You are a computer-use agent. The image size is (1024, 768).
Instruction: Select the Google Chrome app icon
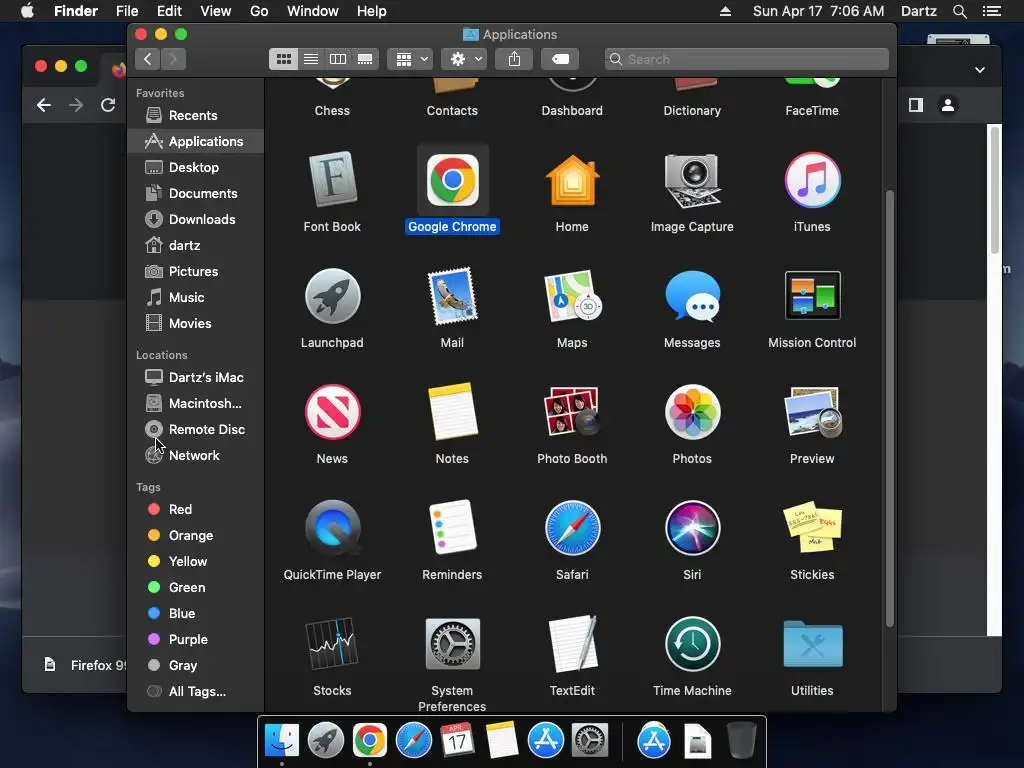[x=452, y=180]
